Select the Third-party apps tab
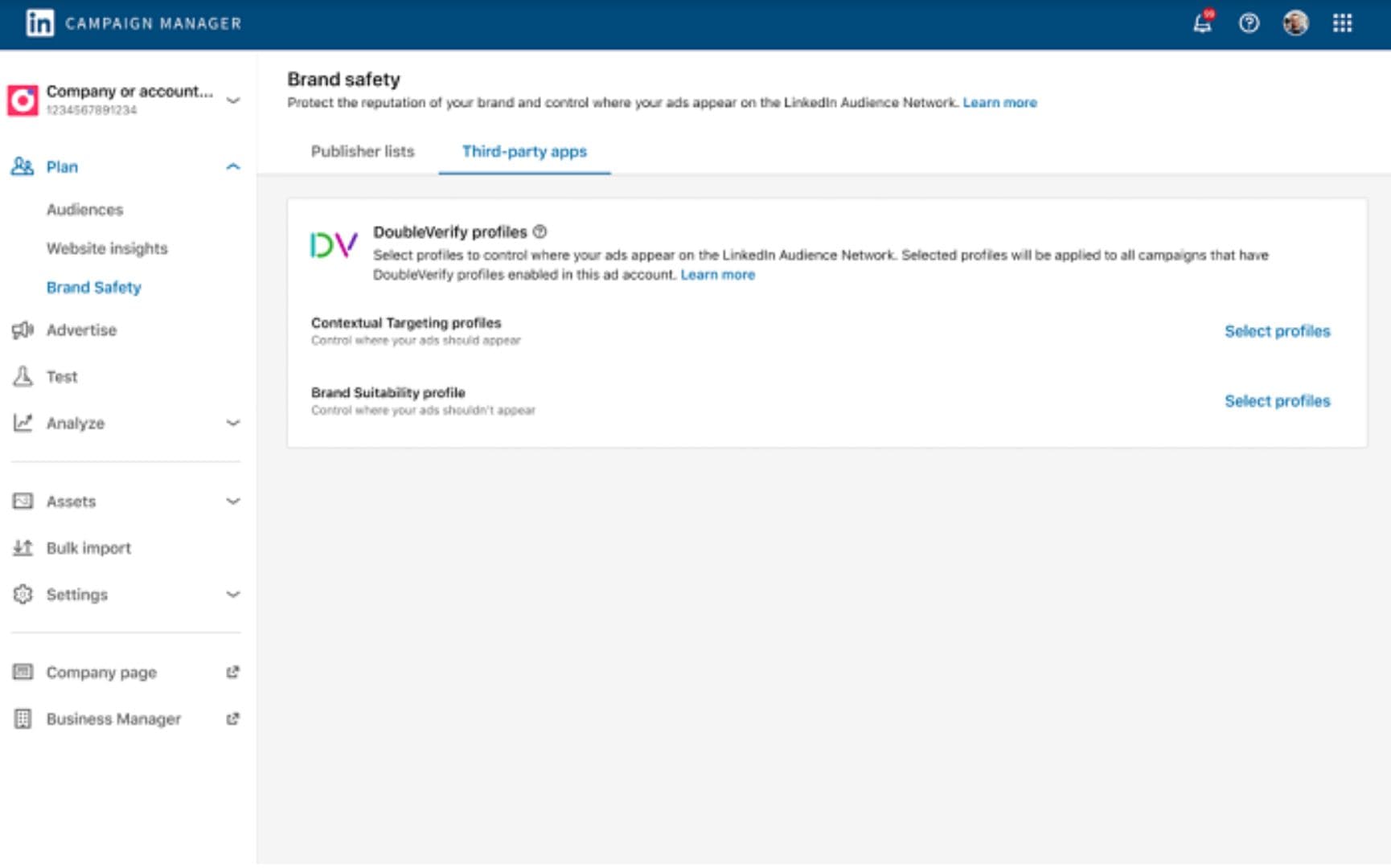 coord(524,151)
